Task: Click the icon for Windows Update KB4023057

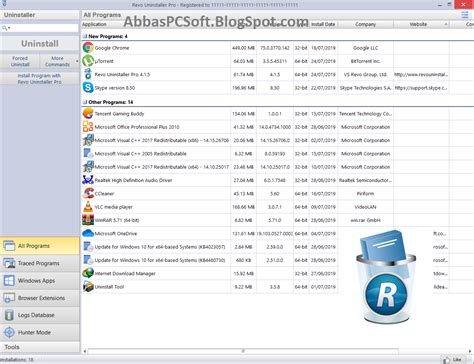Action: click(x=88, y=247)
